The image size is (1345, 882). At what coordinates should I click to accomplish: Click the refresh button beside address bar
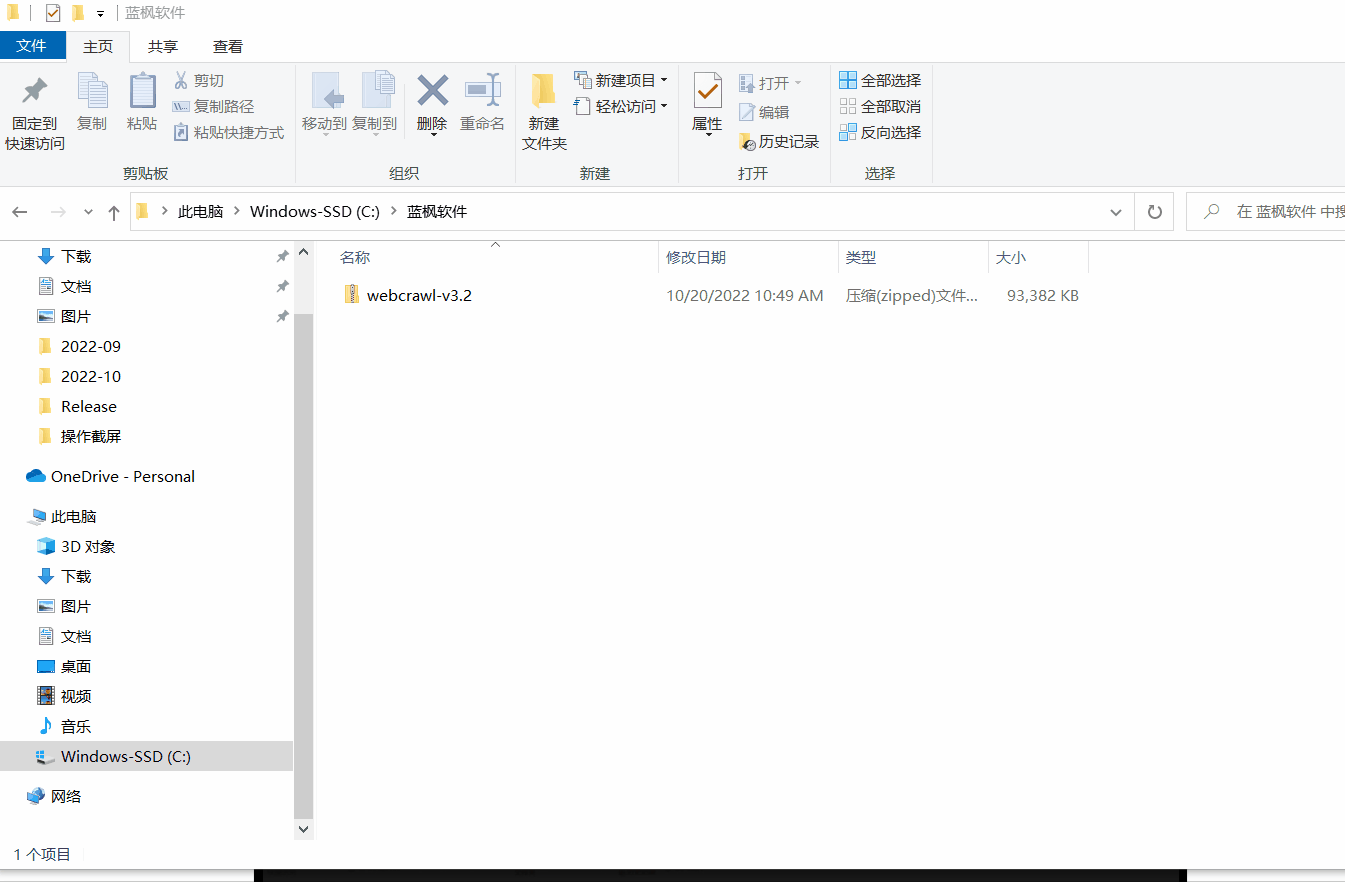click(1154, 212)
